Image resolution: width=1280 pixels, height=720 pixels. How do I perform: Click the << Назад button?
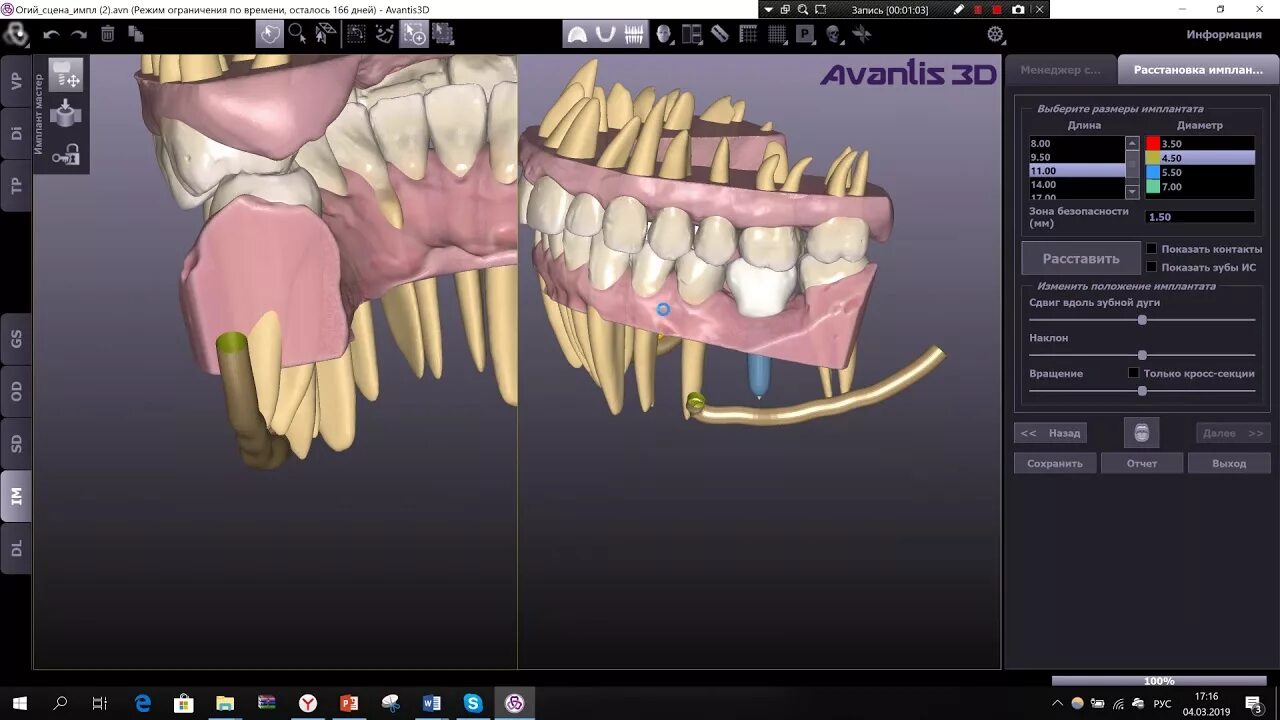1050,433
